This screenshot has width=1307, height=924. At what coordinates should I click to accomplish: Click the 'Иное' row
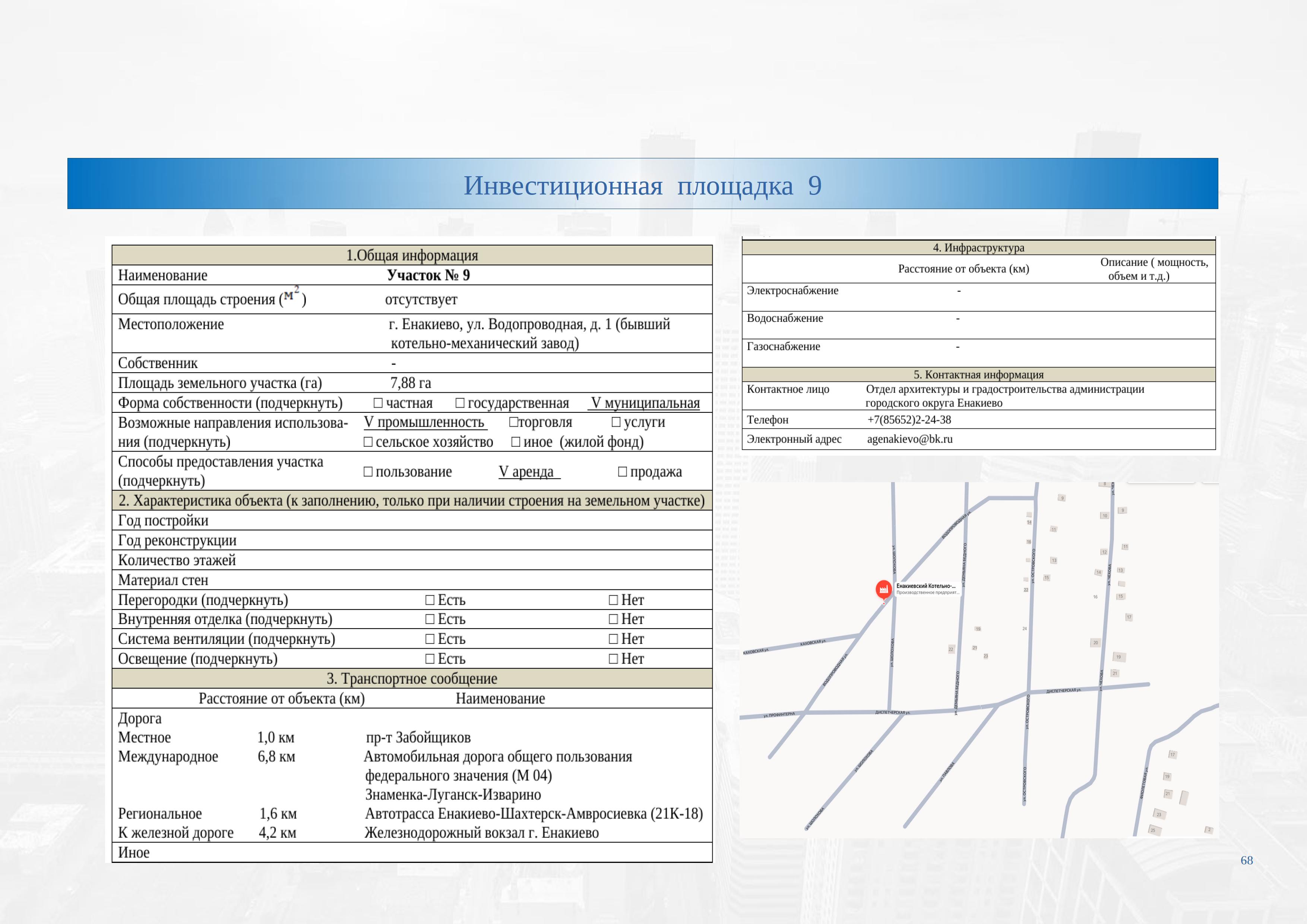click(x=412, y=853)
